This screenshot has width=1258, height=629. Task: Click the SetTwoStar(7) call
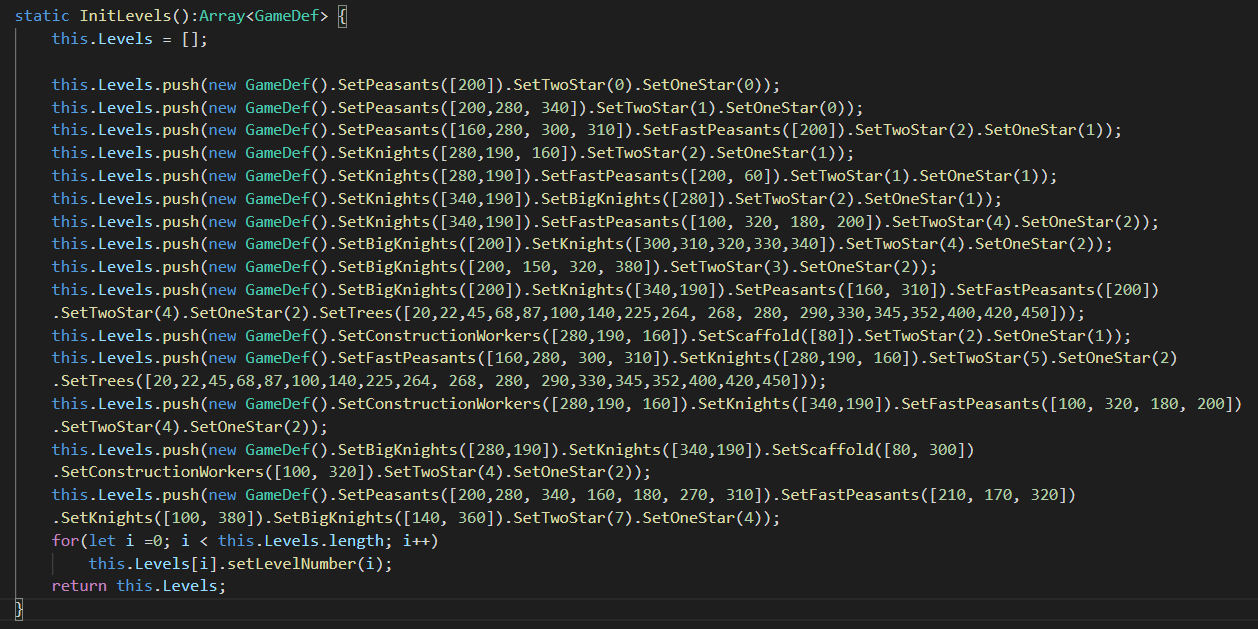point(574,518)
